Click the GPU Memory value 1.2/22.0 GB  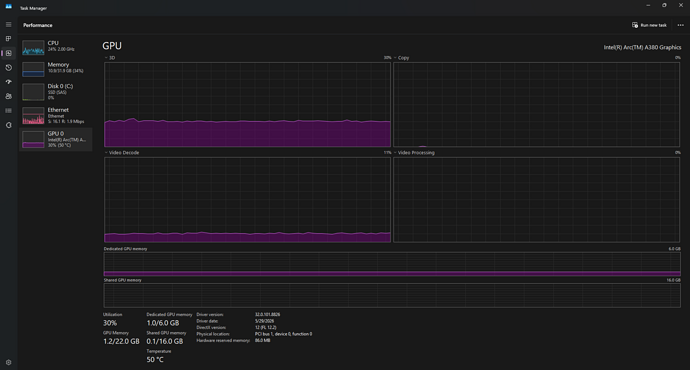tap(121, 341)
